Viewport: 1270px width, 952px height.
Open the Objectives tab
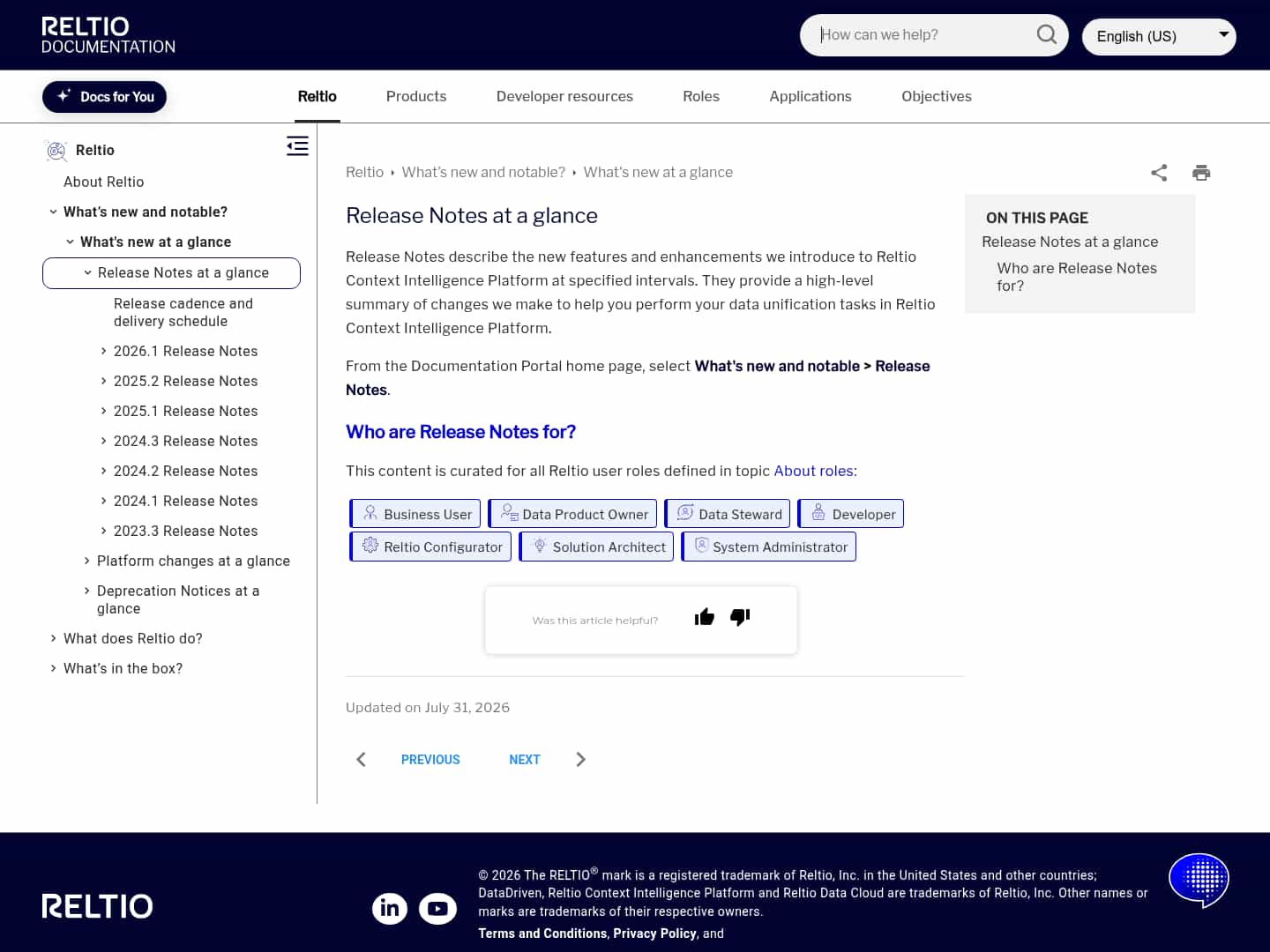(x=937, y=96)
